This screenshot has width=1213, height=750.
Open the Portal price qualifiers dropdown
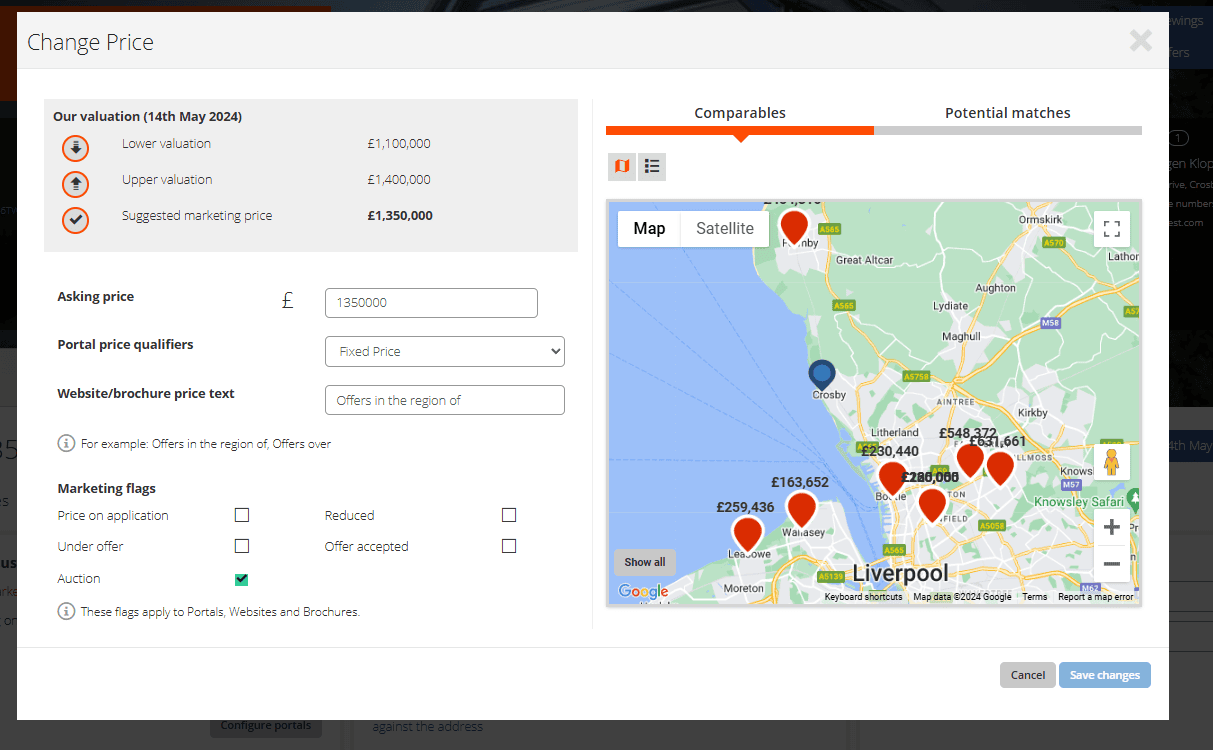(445, 352)
